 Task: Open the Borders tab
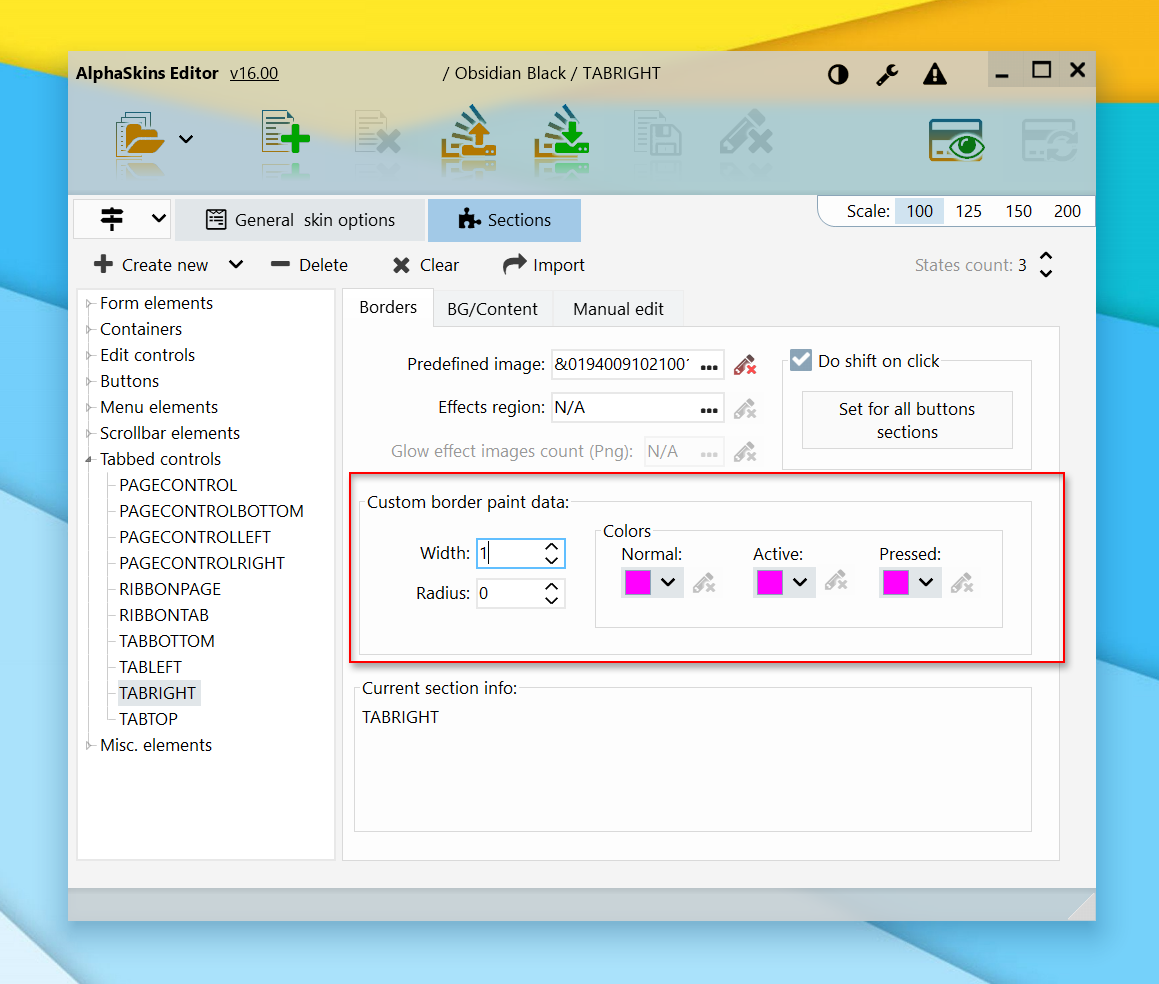pyautogui.click(x=388, y=308)
